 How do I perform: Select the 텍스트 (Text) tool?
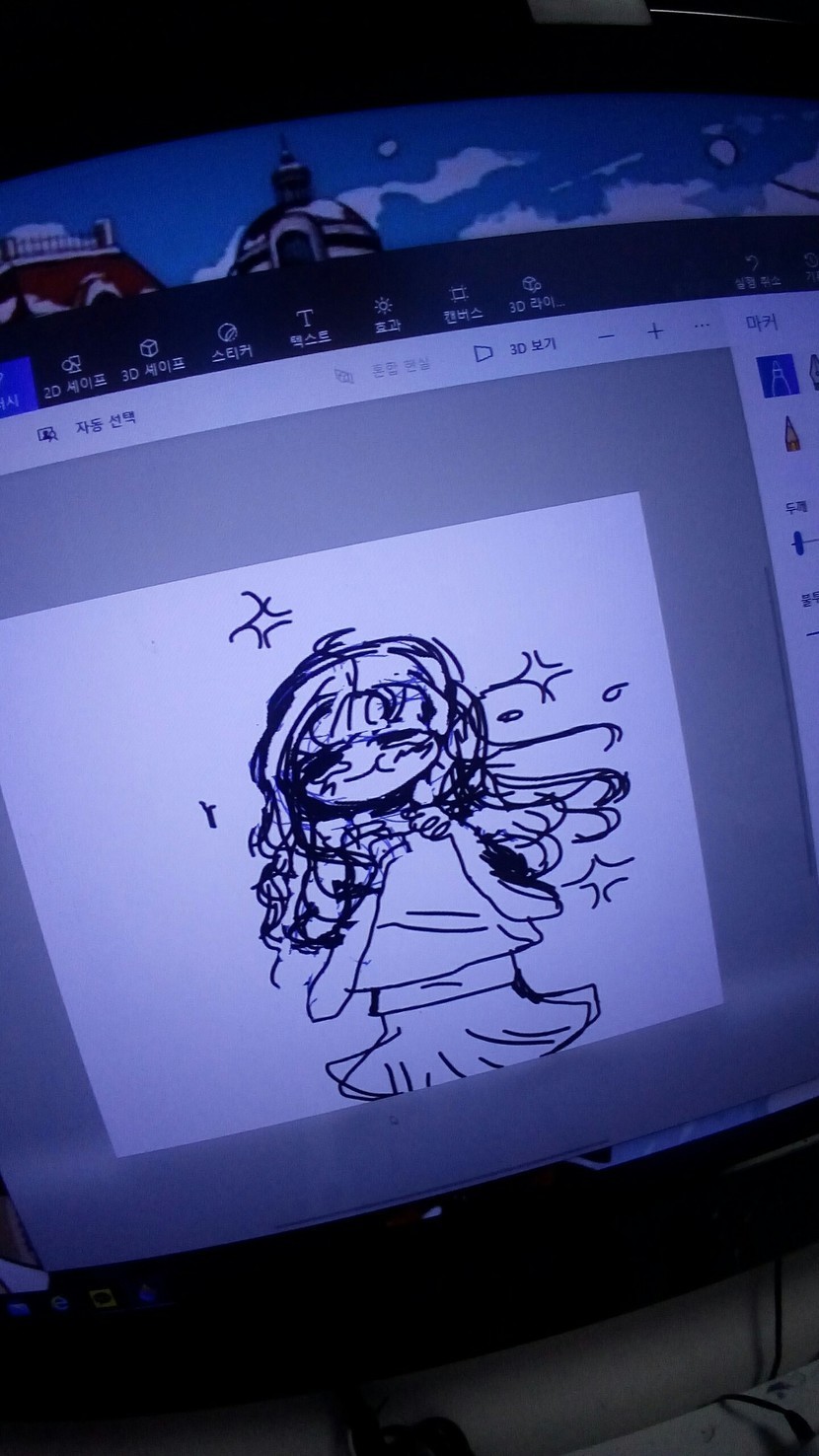(307, 327)
